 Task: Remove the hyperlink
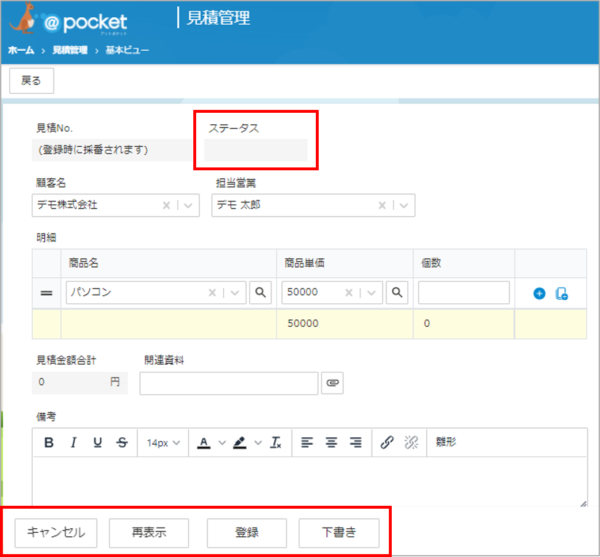click(411, 443)
